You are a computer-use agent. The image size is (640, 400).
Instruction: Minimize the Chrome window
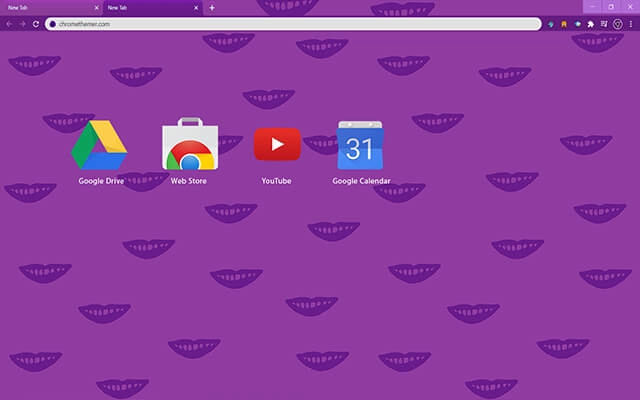pos(592,7)
